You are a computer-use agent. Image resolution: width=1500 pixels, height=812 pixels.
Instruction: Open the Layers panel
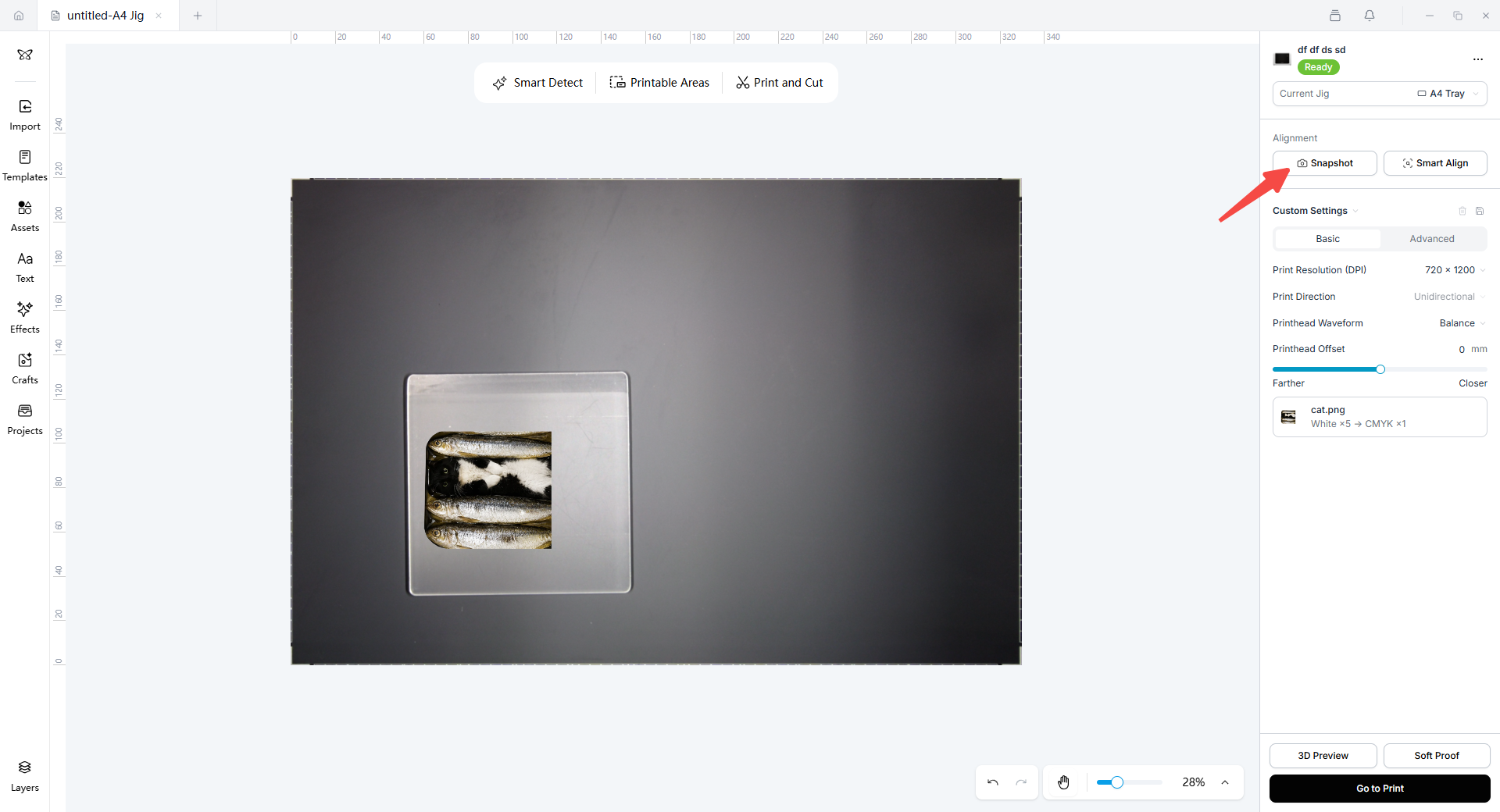point(25,776)
